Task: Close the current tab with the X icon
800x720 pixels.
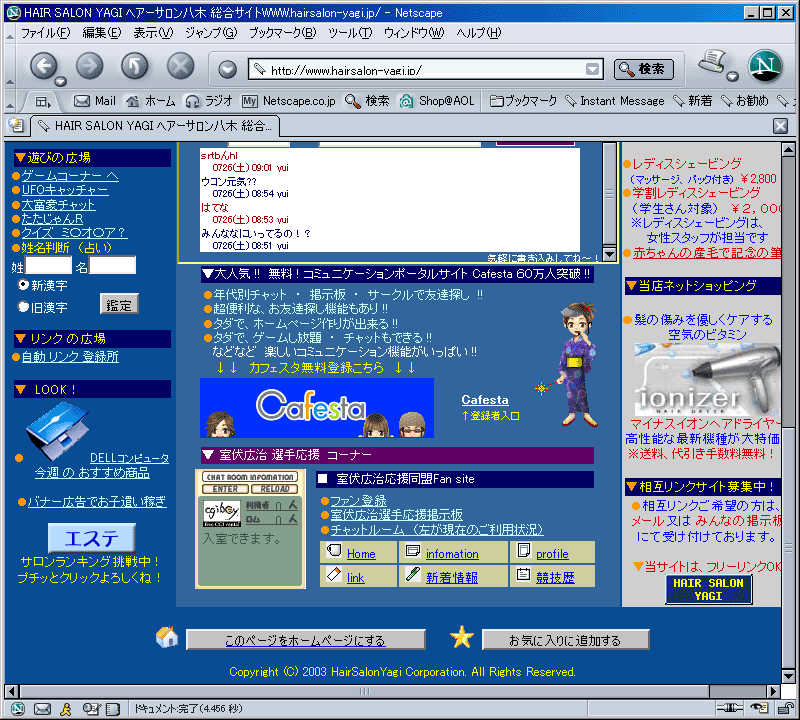Action: coord(780,126)
